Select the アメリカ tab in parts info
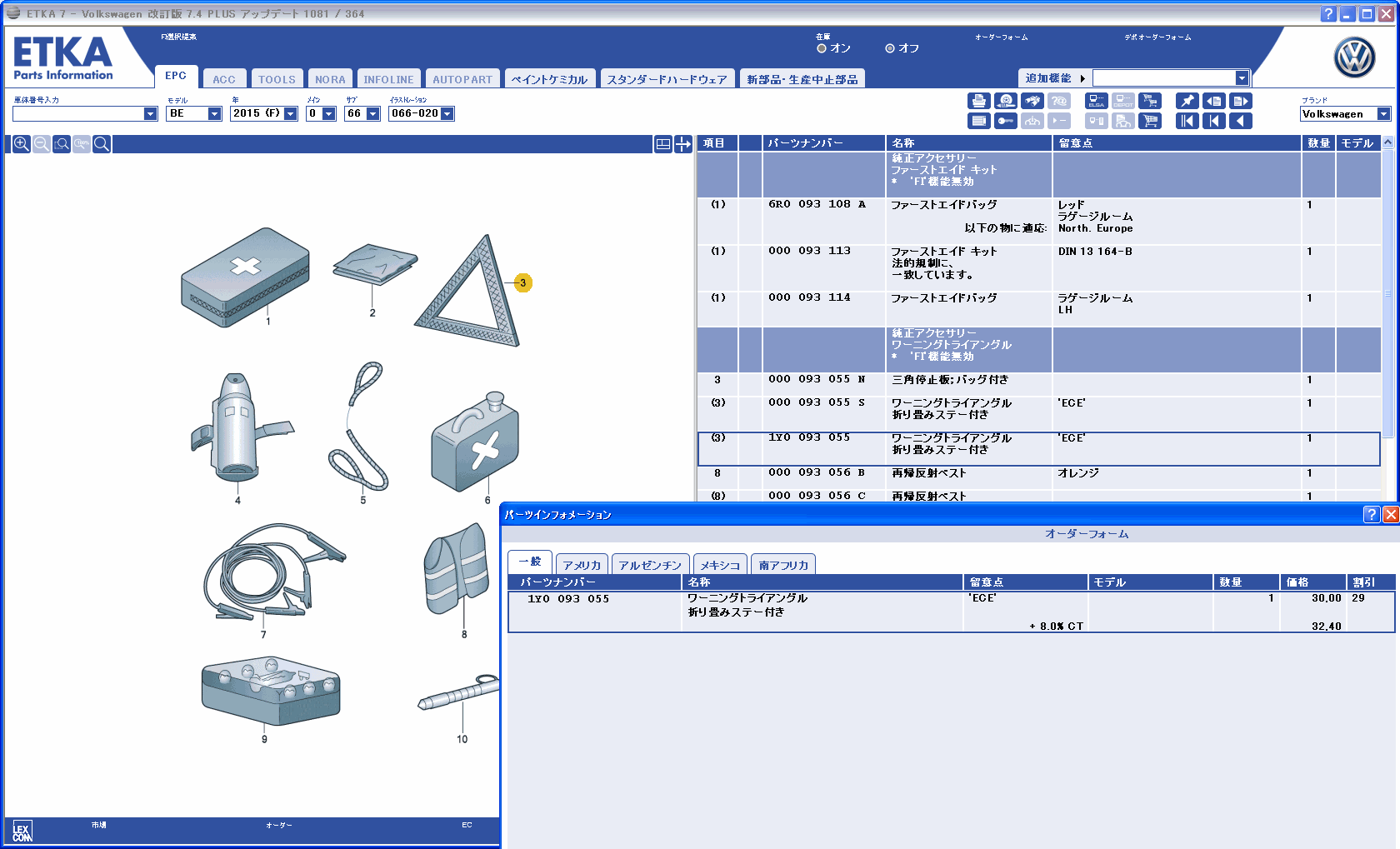Image resolution: width=1400 pixels, height=849 pixels. [582, 565]
